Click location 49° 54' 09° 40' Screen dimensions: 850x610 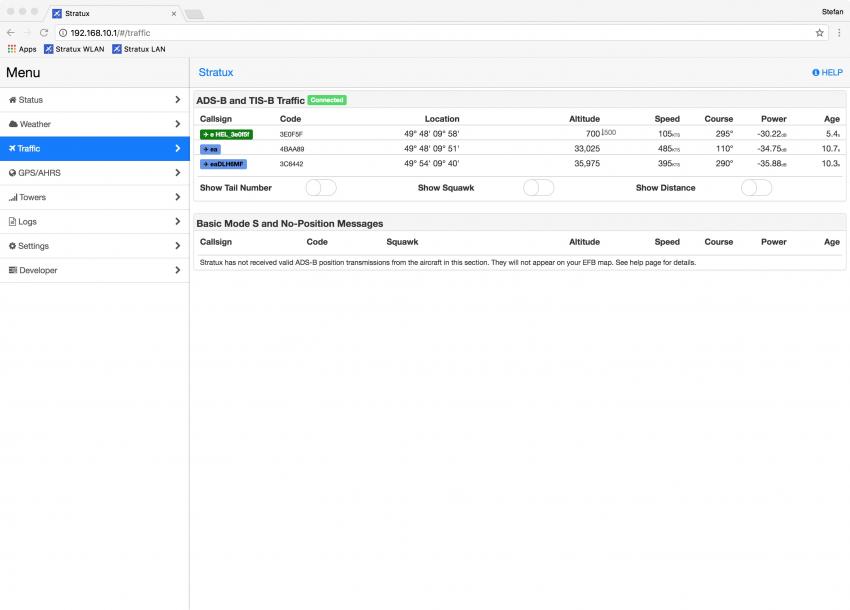click(432, 163)
